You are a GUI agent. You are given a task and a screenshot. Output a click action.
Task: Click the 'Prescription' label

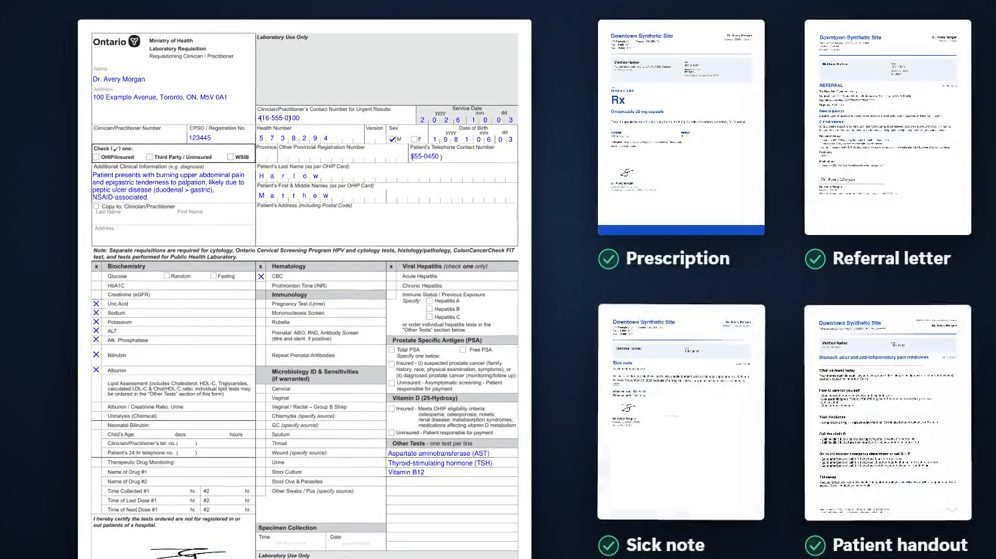click(678, 259)
